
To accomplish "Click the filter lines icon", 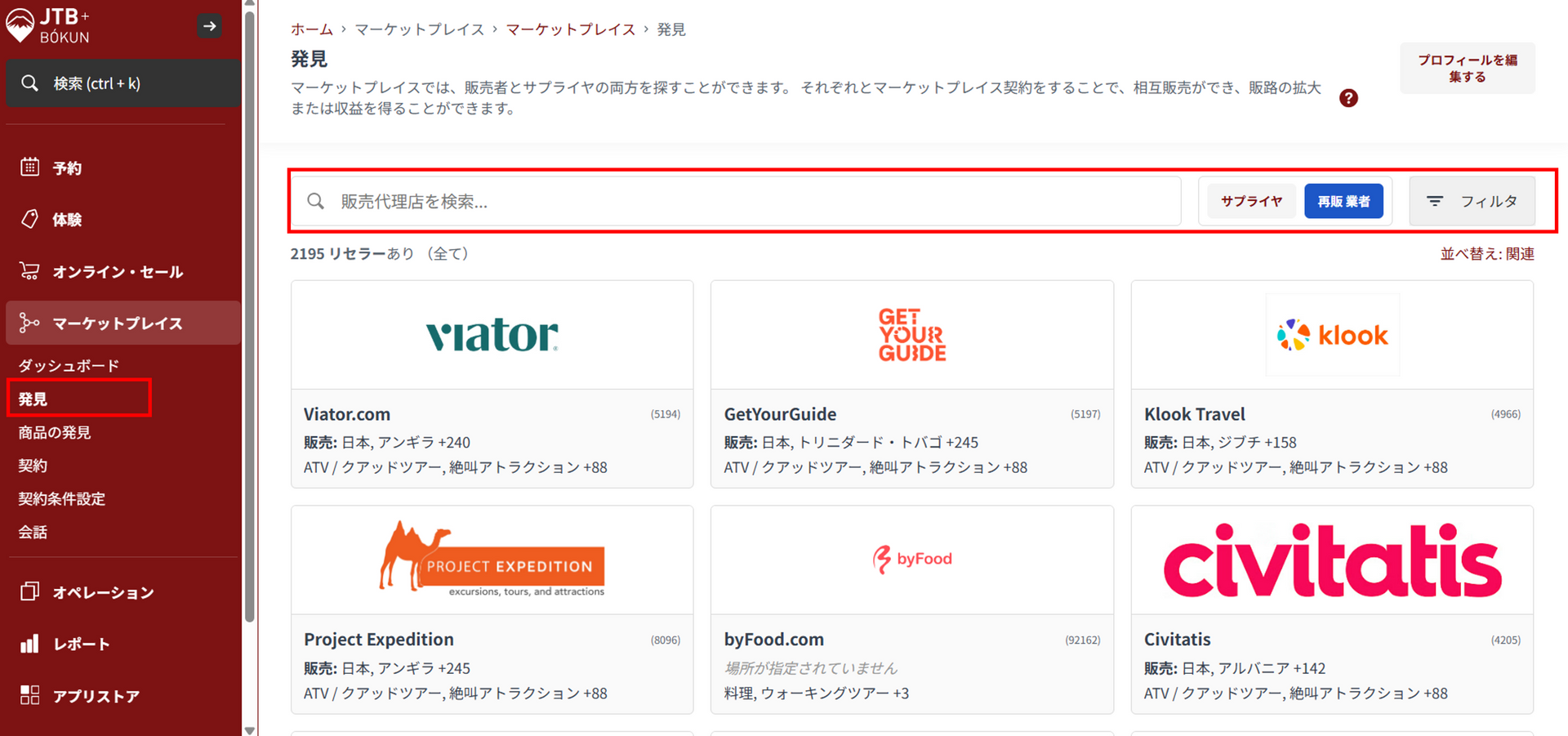I will point(1435,201).
